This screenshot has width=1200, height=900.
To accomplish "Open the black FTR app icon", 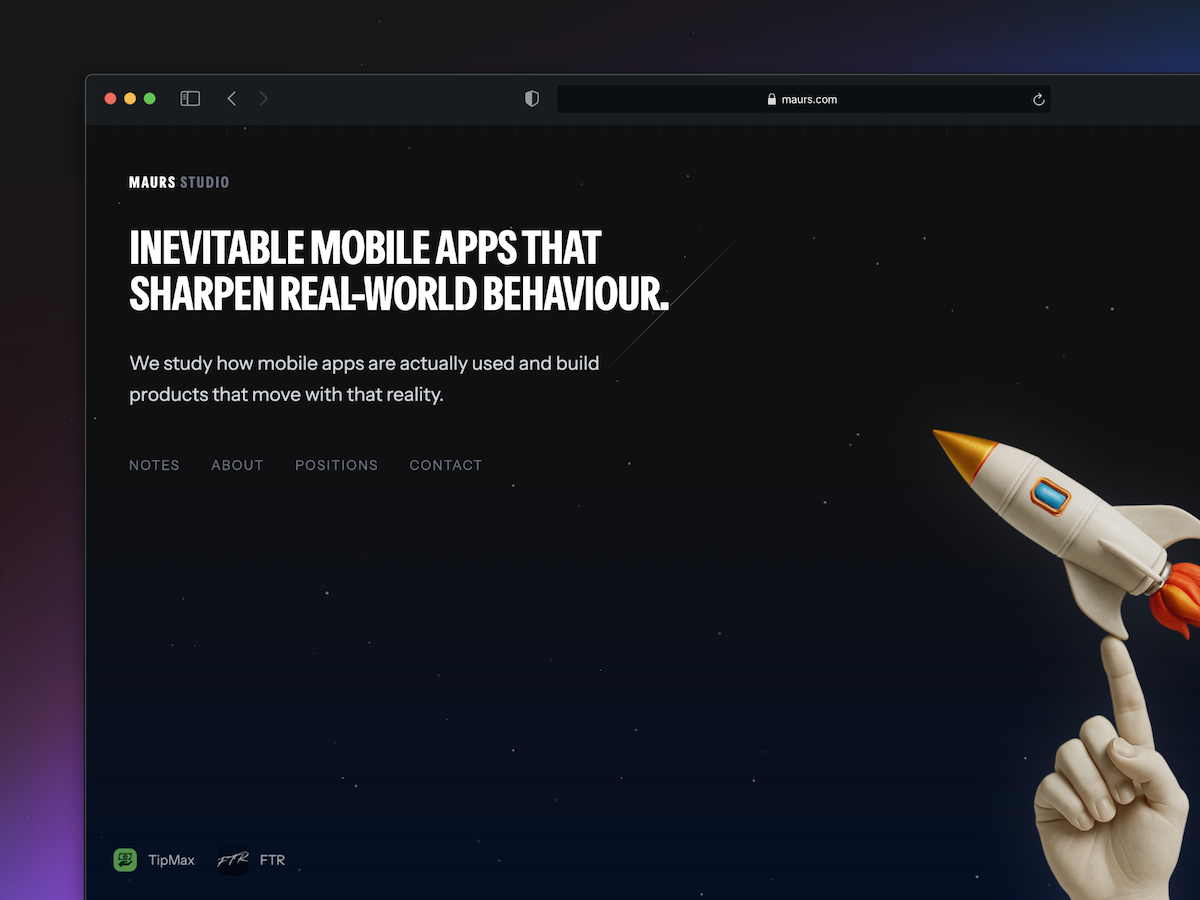I will (233, 860).
